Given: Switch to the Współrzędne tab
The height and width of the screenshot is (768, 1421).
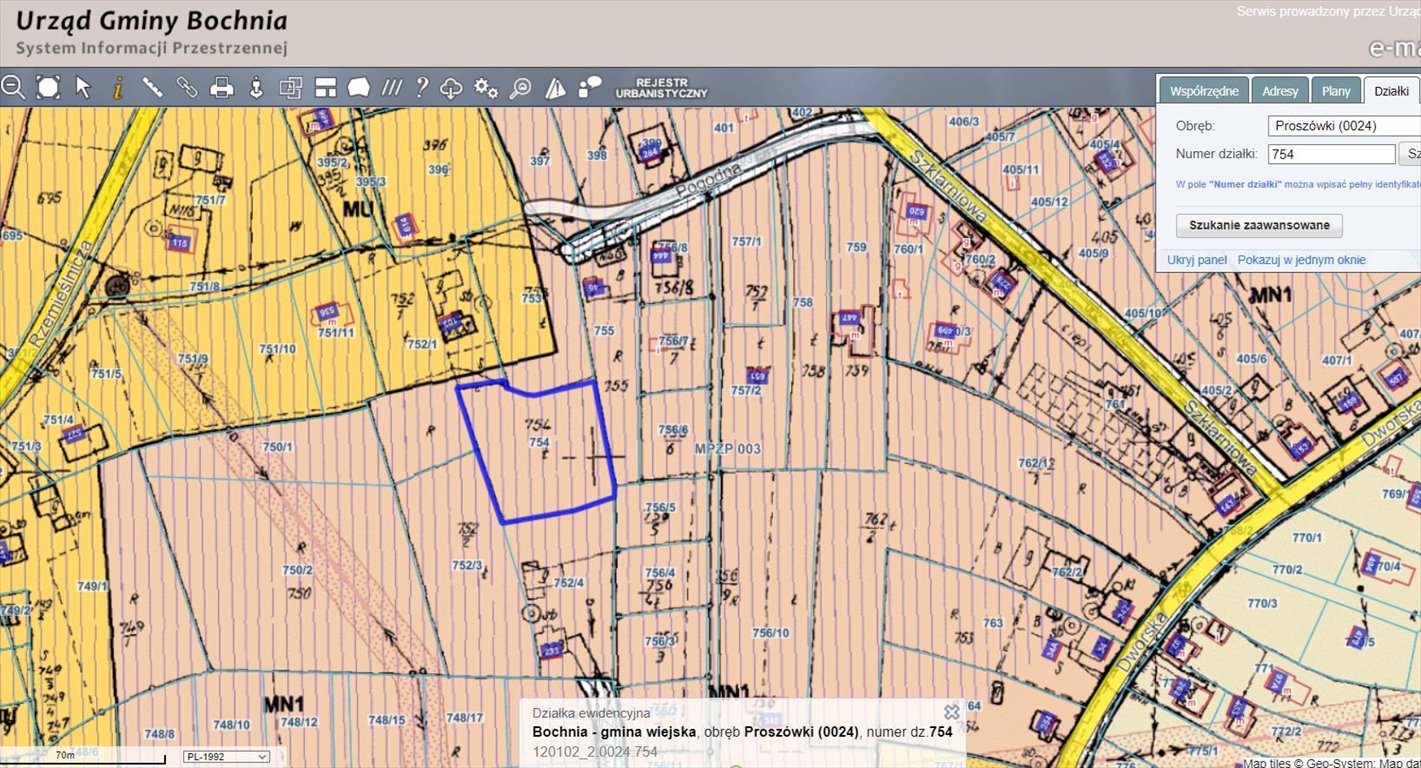Looking at the screenshot, I should (x=1203, y=91).
